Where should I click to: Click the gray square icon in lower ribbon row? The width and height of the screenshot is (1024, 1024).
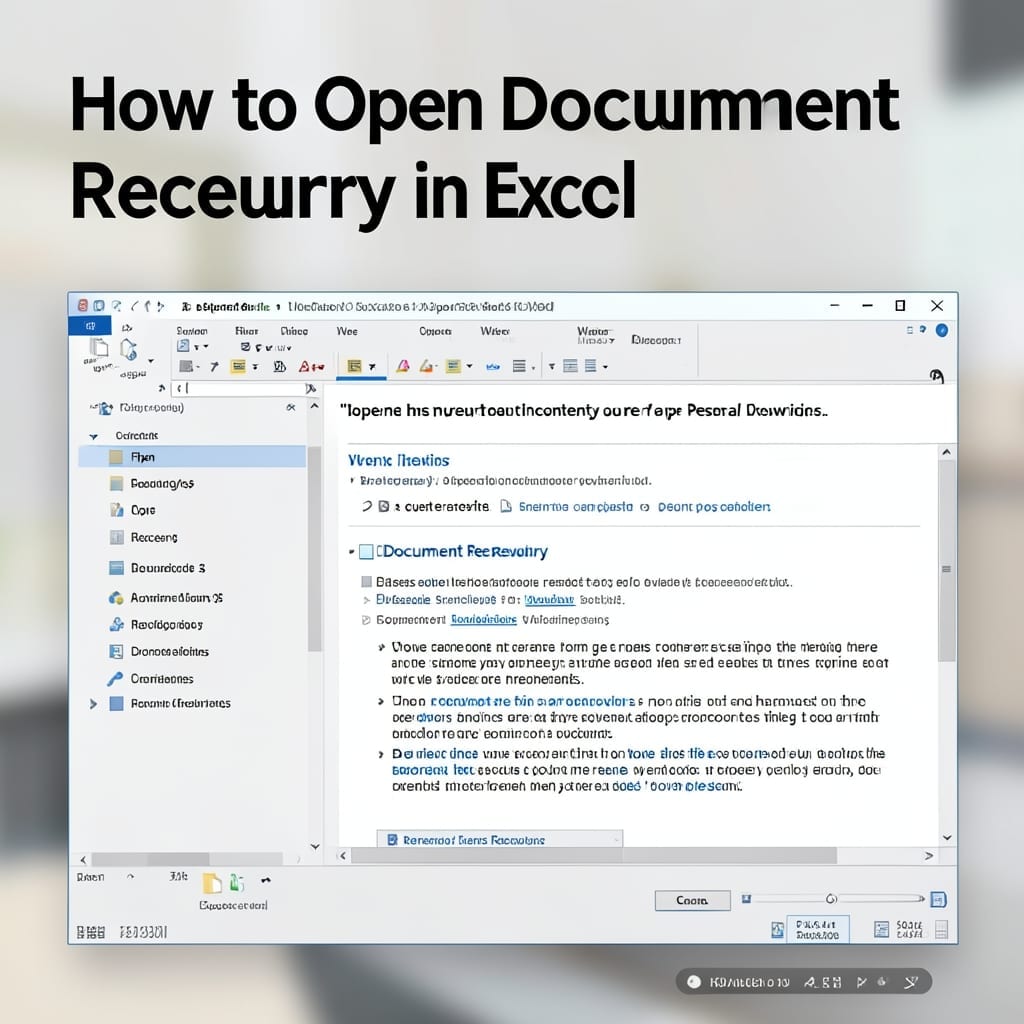186,366
